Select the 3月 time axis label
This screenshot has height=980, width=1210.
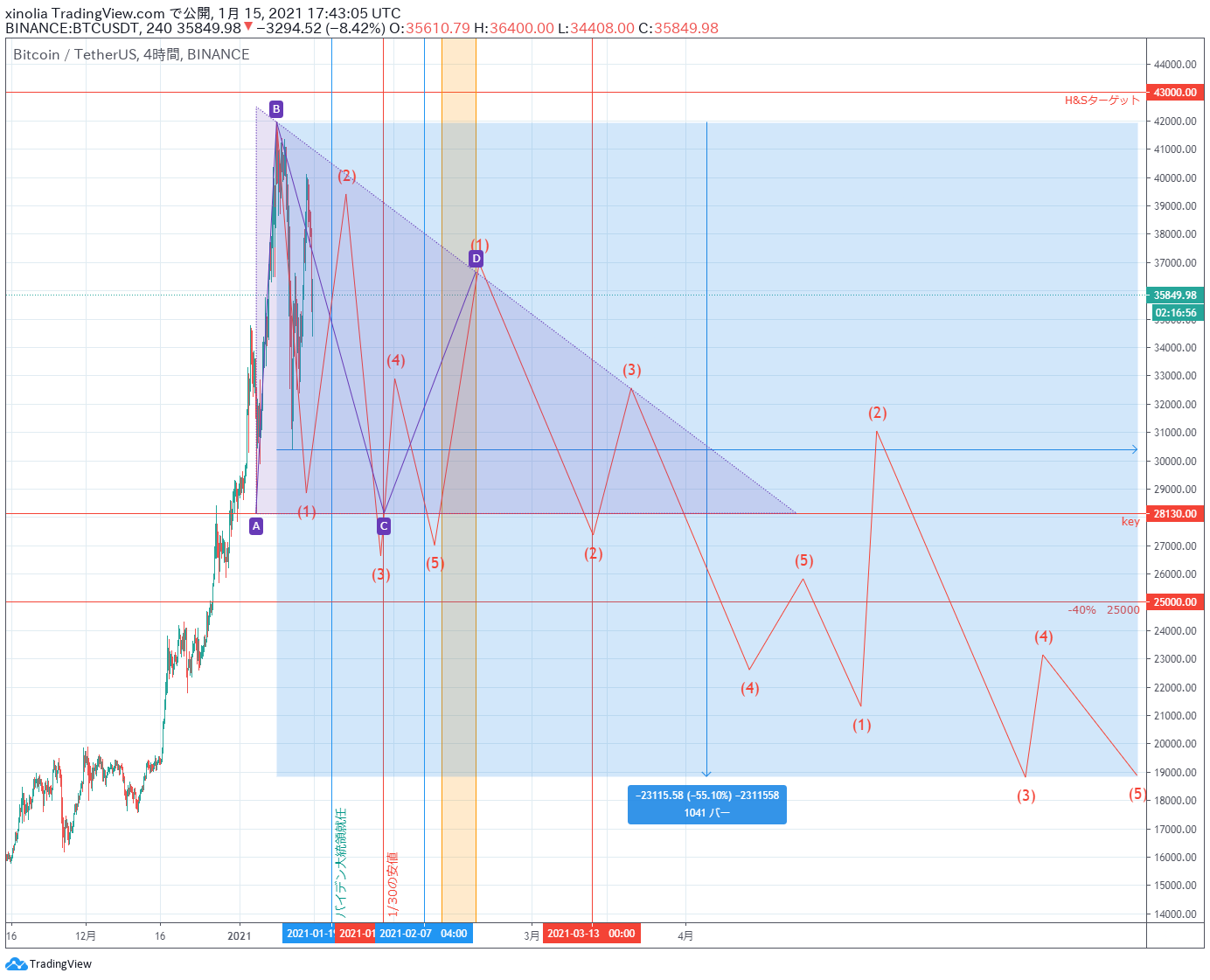click(x=532, y=936)
